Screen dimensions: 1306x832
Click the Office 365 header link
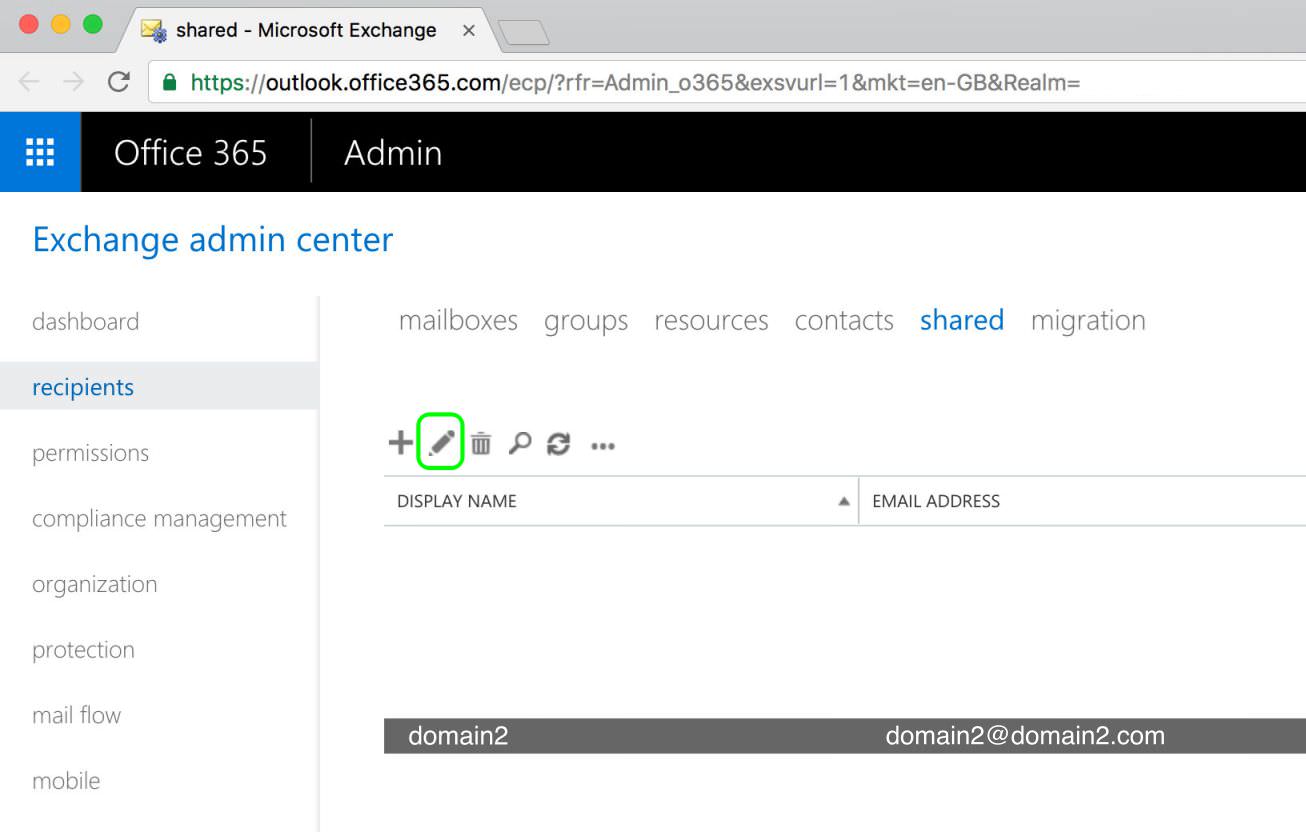(190, 152)
